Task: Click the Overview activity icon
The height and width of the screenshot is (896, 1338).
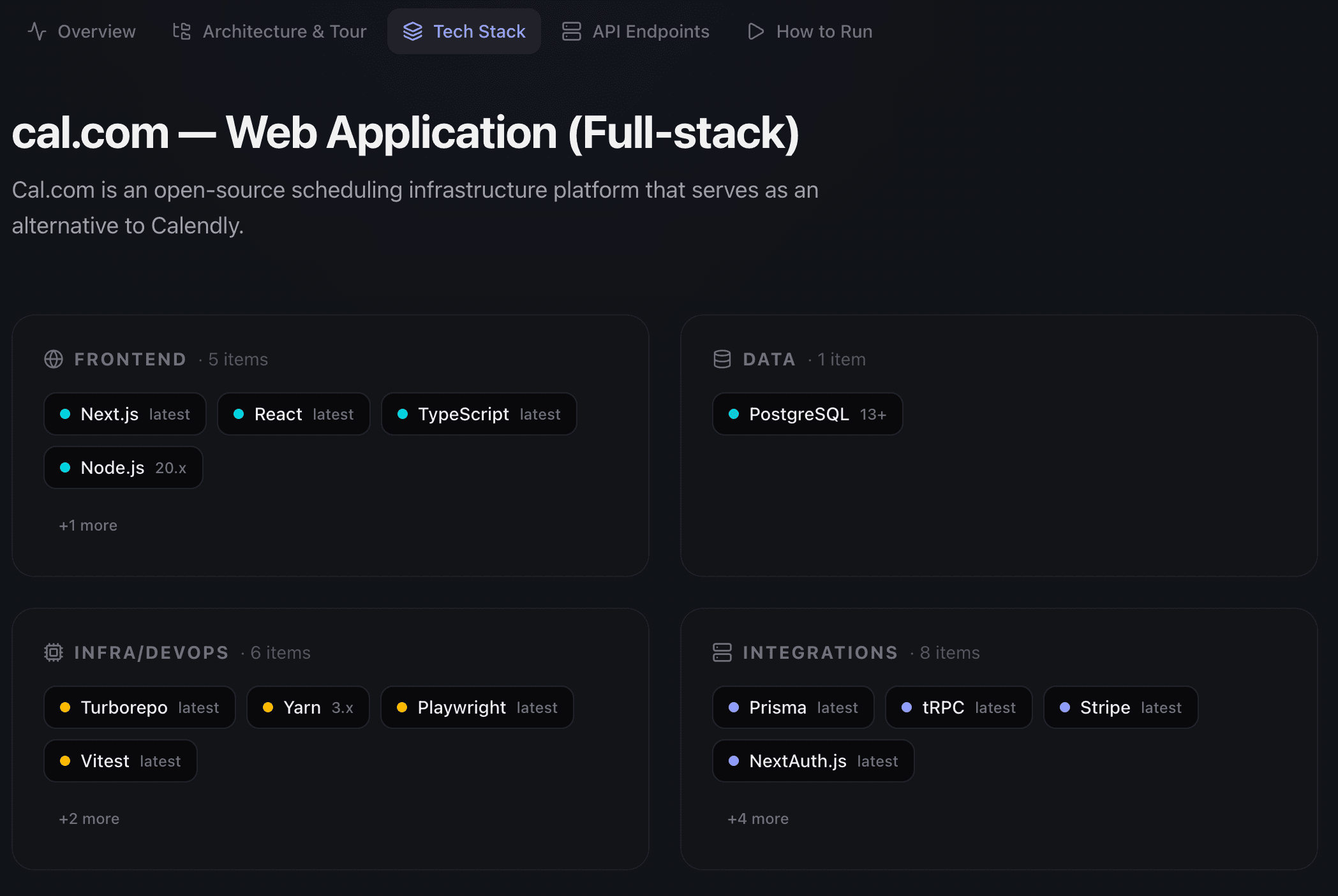Action: (x=36, y=31)
